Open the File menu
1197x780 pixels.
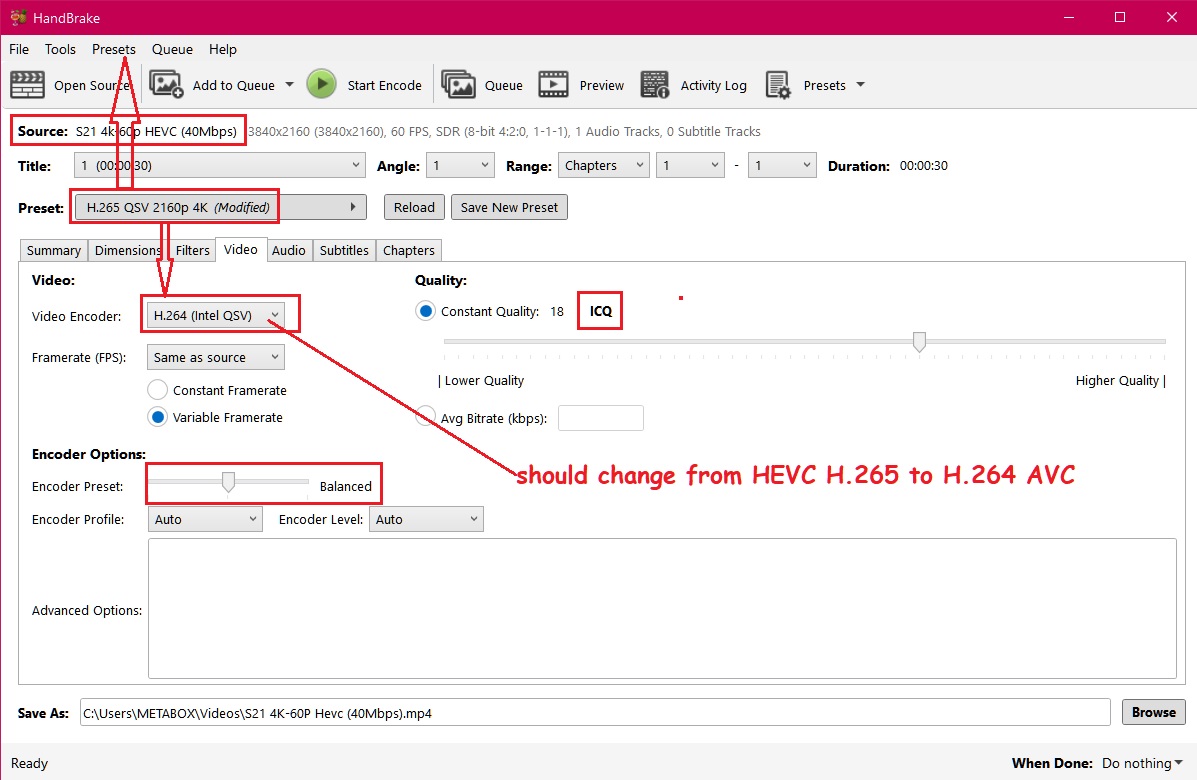[x=19, y=50]
